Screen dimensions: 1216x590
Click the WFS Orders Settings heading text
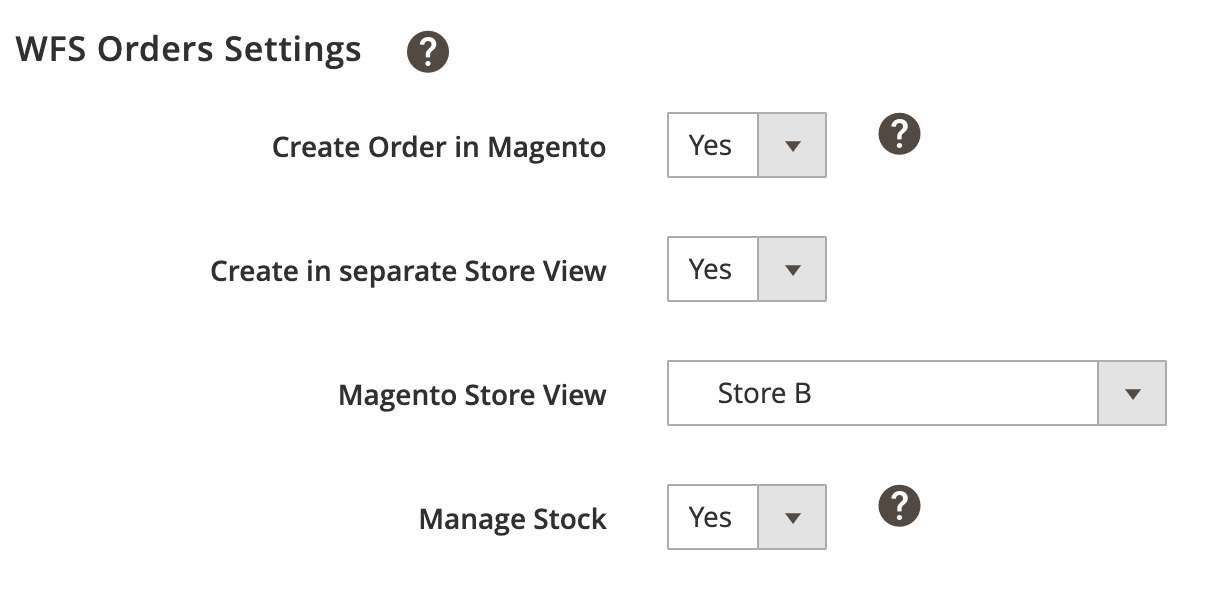tap(188, 49)
